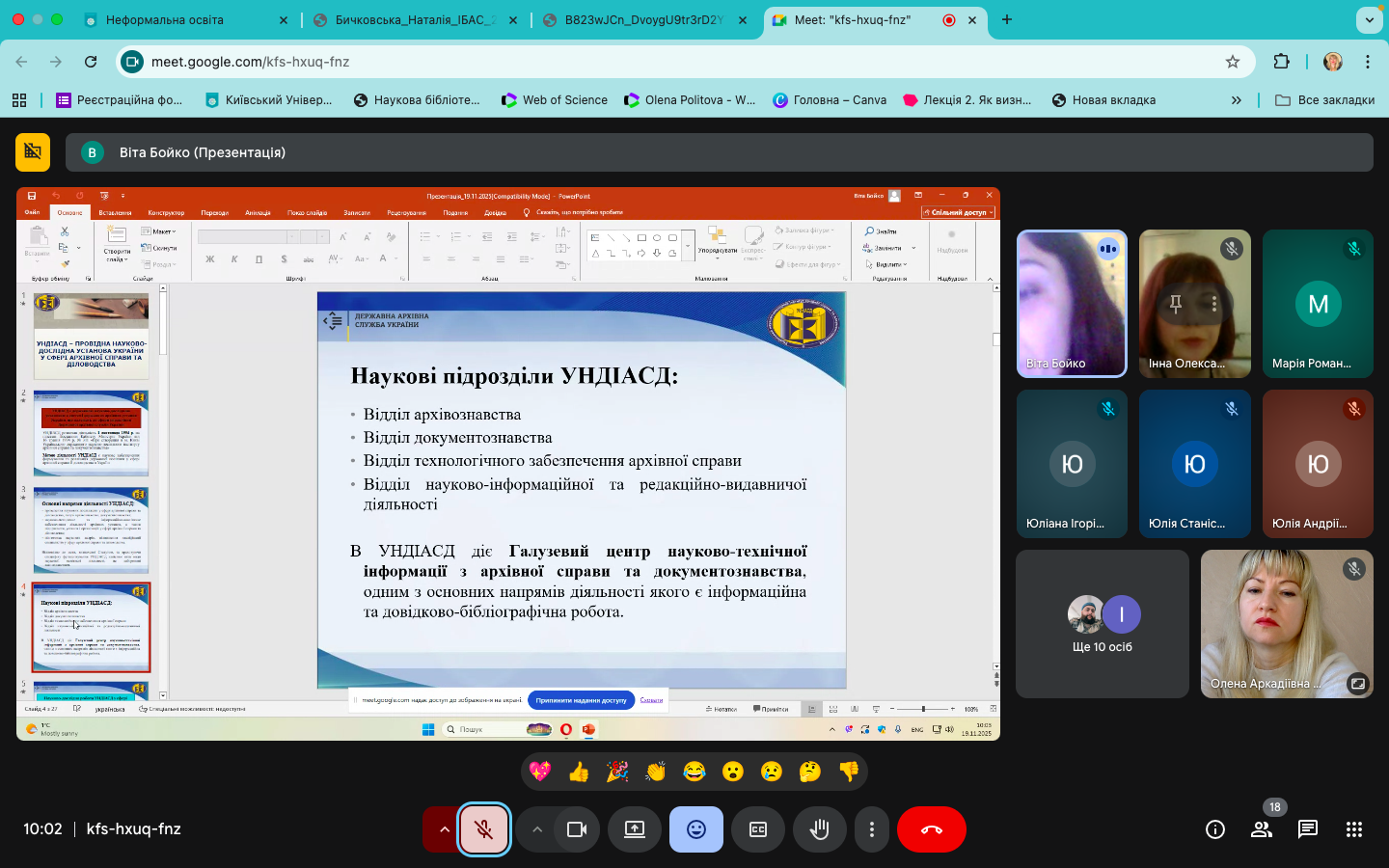Click the raise hand icon
Screen dimensions: 1389x868
[819, 829]
